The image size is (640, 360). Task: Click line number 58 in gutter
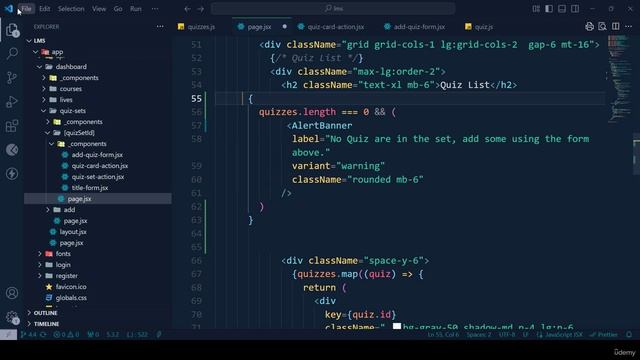click(x=196, y=139)
